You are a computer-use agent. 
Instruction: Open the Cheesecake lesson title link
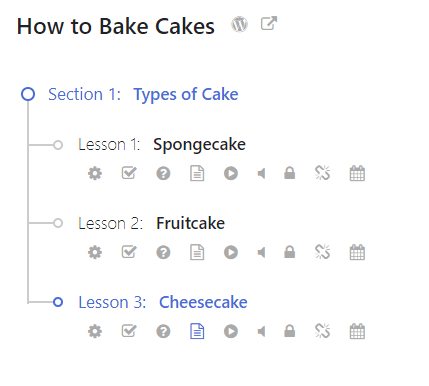203,302
